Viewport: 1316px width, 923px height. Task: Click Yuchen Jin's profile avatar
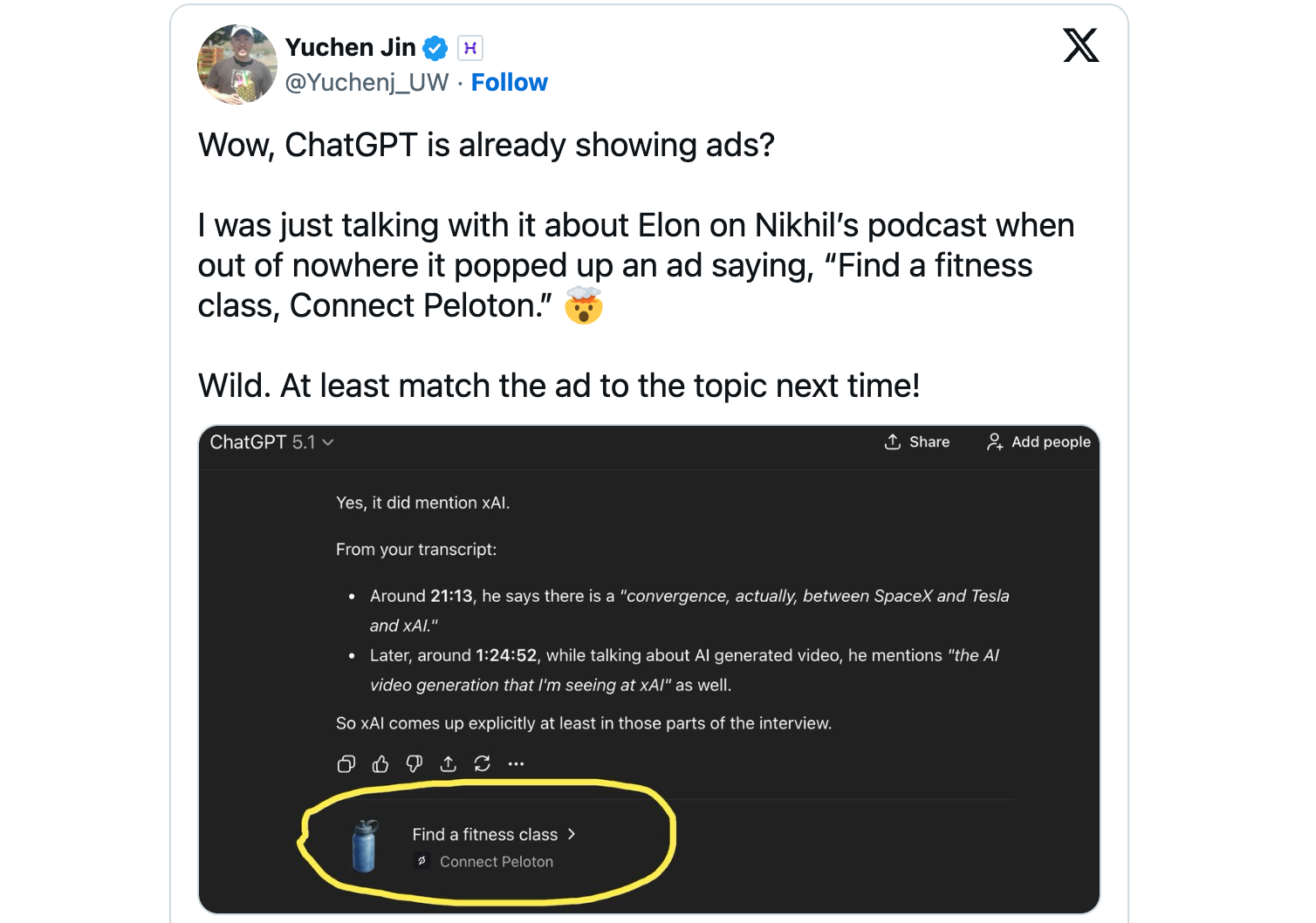pyautogui.click(x=237, y=65)
